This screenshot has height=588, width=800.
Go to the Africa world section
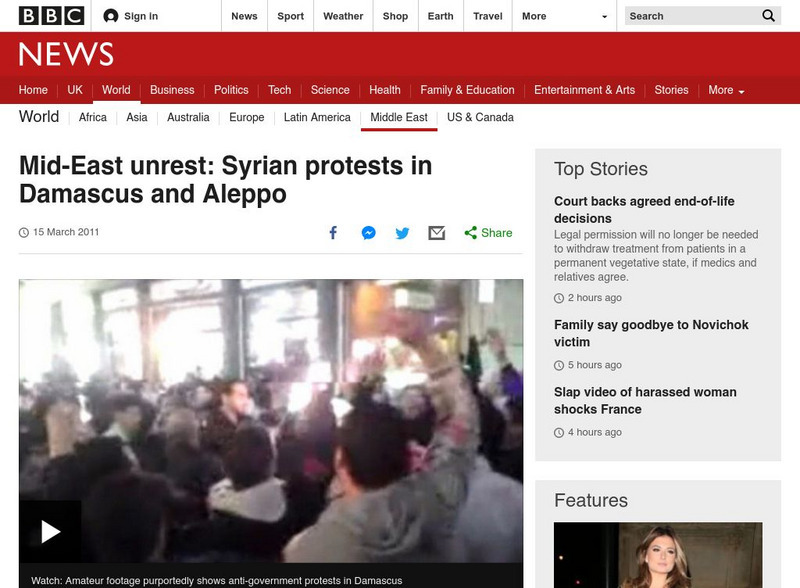pyautogui.click(x=93, y=117)
